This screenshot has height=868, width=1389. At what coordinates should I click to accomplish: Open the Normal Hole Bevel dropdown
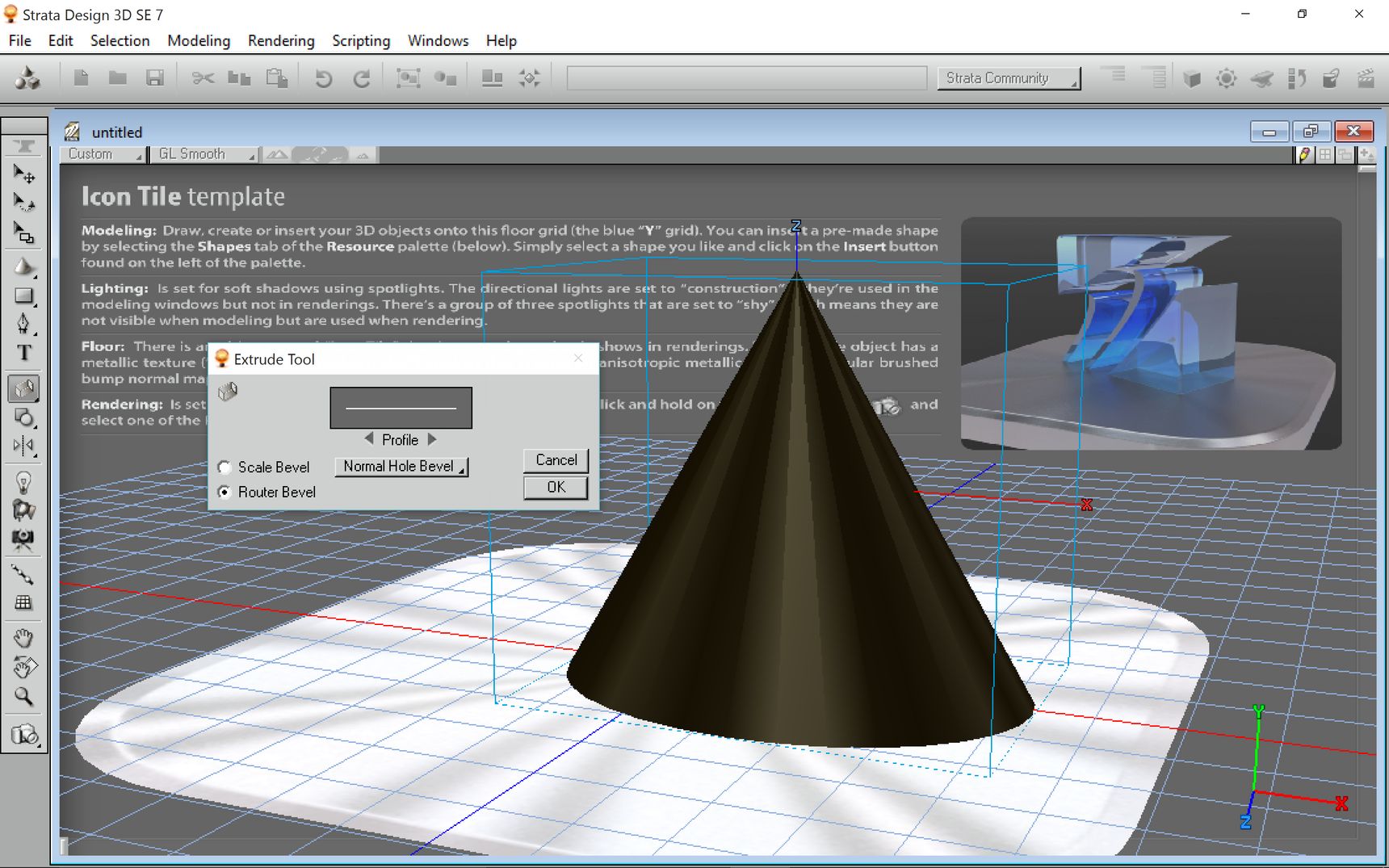pyautogui.click(x=401, y=466)
